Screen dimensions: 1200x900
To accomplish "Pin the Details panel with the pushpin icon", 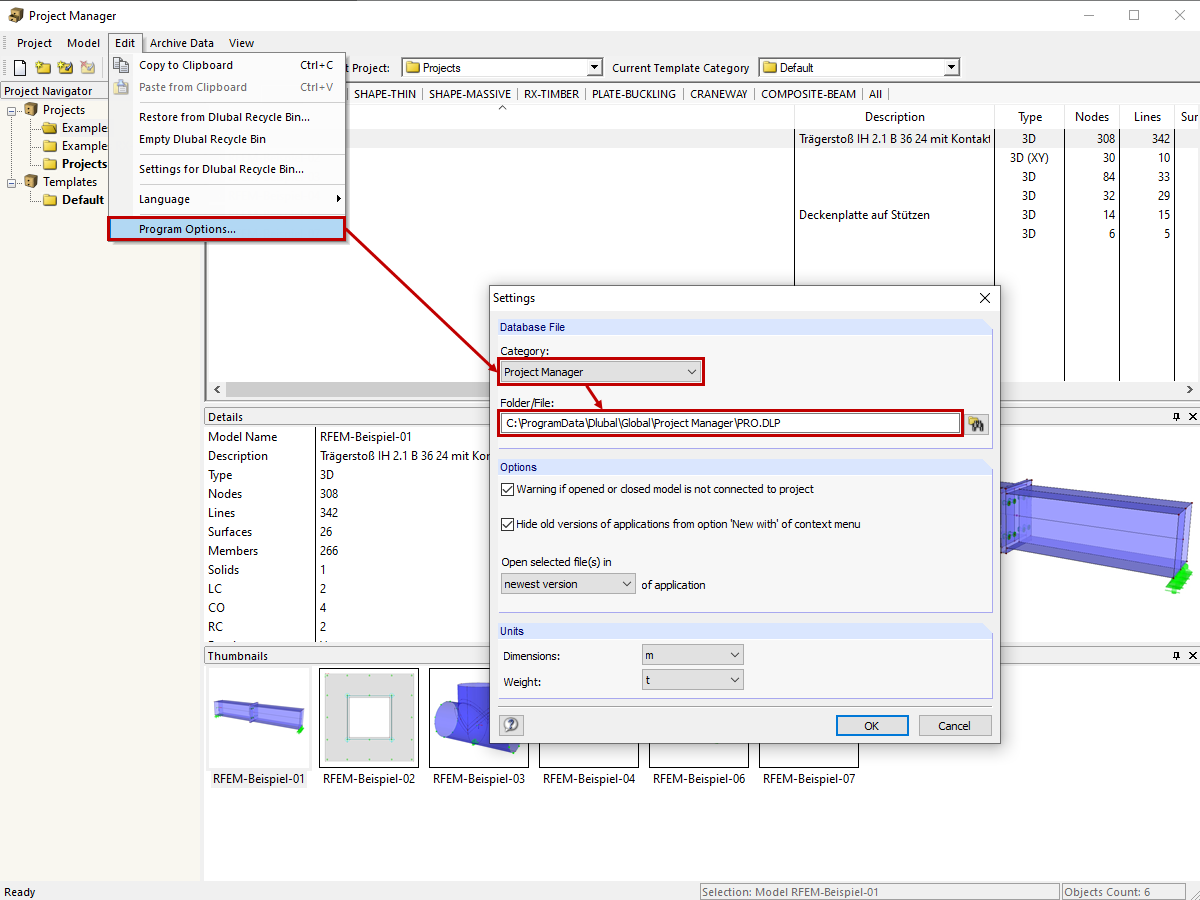I will coord(1178,417).
